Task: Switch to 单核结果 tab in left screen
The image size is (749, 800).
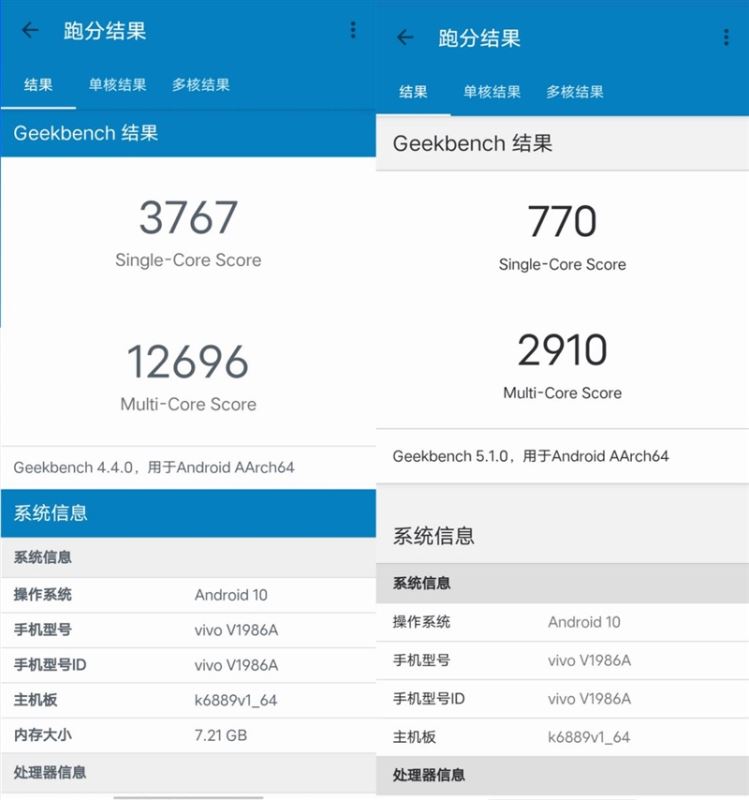Action: coord(117,85)
